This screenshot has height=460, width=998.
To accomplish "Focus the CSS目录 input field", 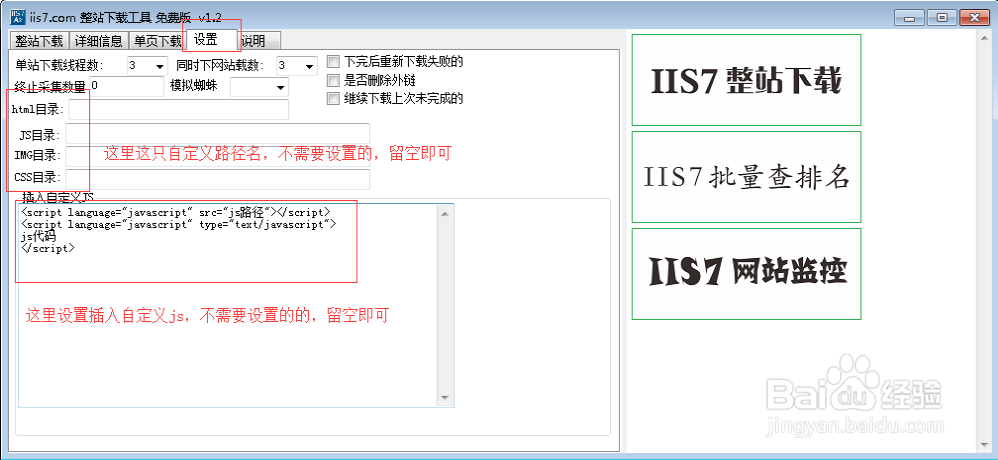I will [x=217, y=179].
